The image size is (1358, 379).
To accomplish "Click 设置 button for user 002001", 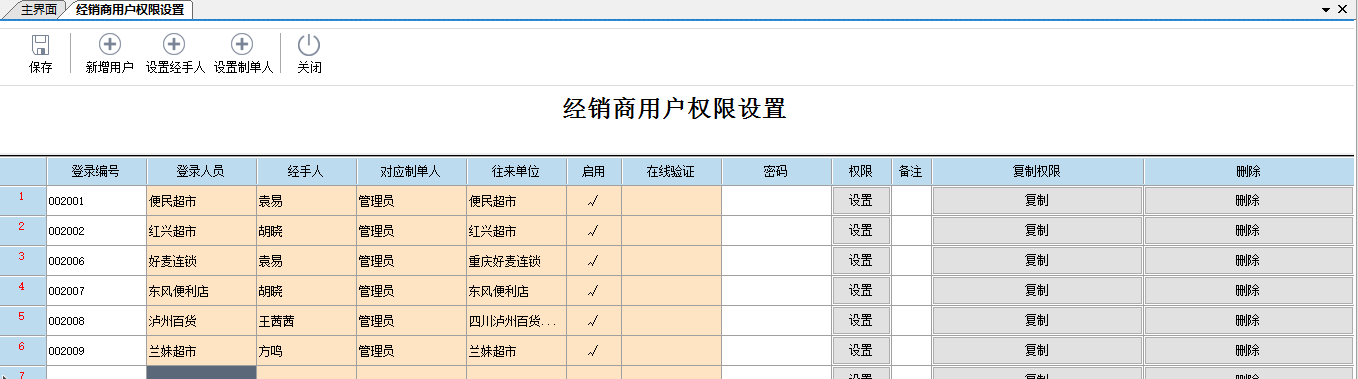I will click(861, 201).
